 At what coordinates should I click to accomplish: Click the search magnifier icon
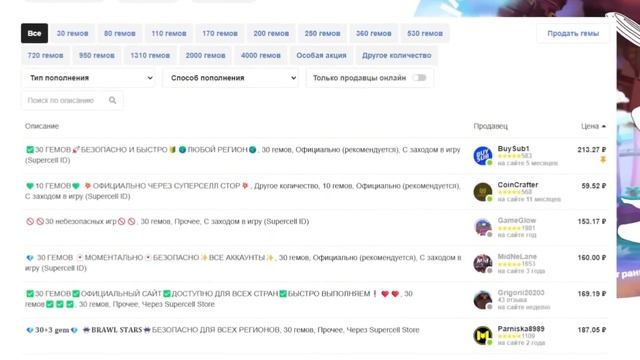[x=112, y=100]
